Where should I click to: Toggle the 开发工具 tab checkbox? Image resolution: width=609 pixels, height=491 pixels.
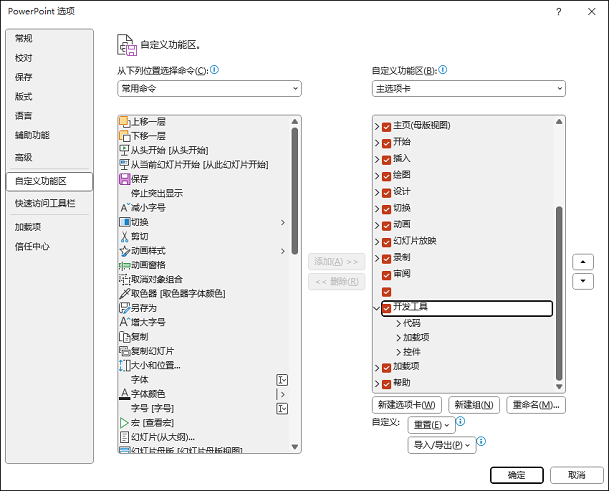point(386,308)
